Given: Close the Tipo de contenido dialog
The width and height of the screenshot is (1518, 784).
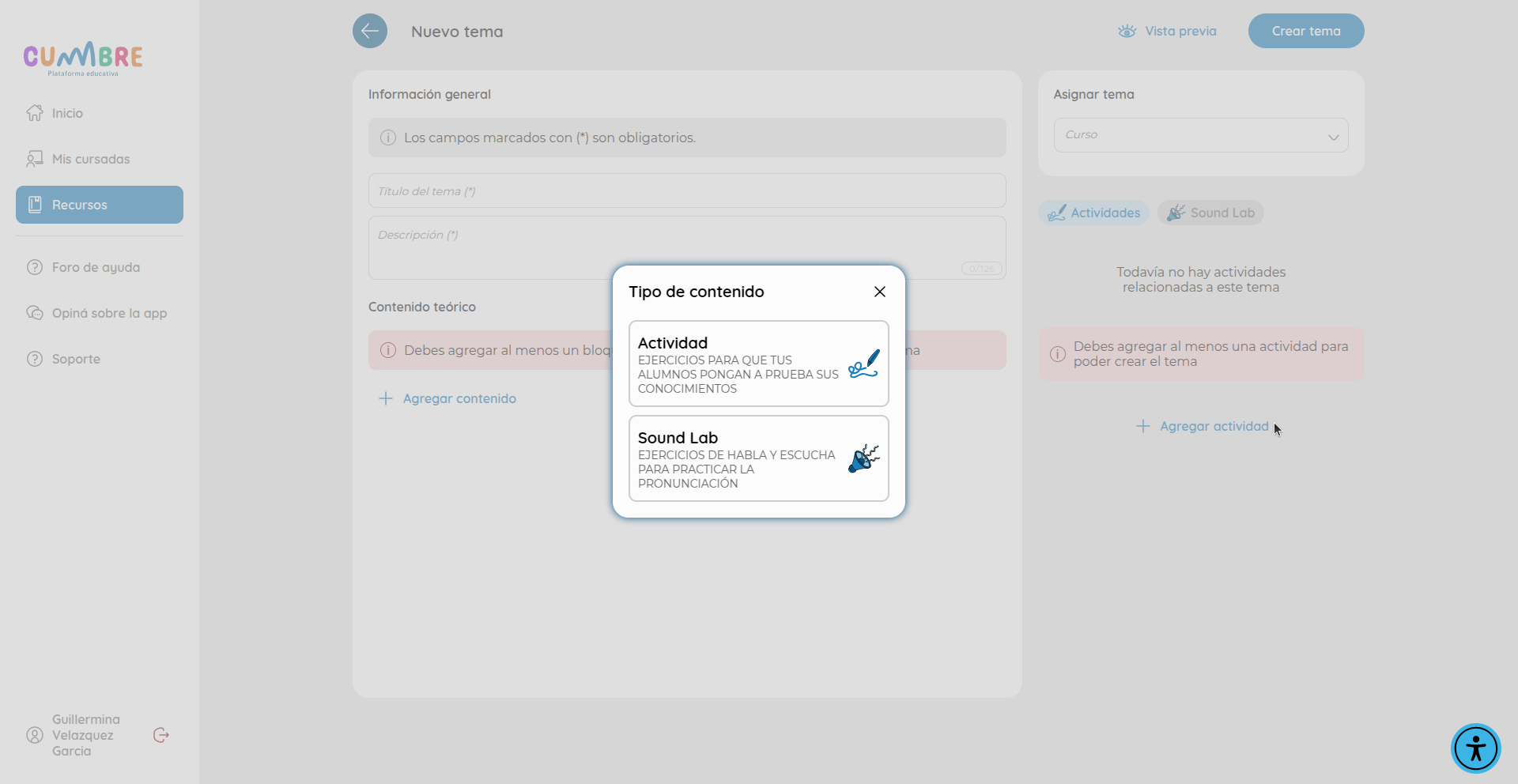Looking at the screenshot, I should click(x=879, y=292).
